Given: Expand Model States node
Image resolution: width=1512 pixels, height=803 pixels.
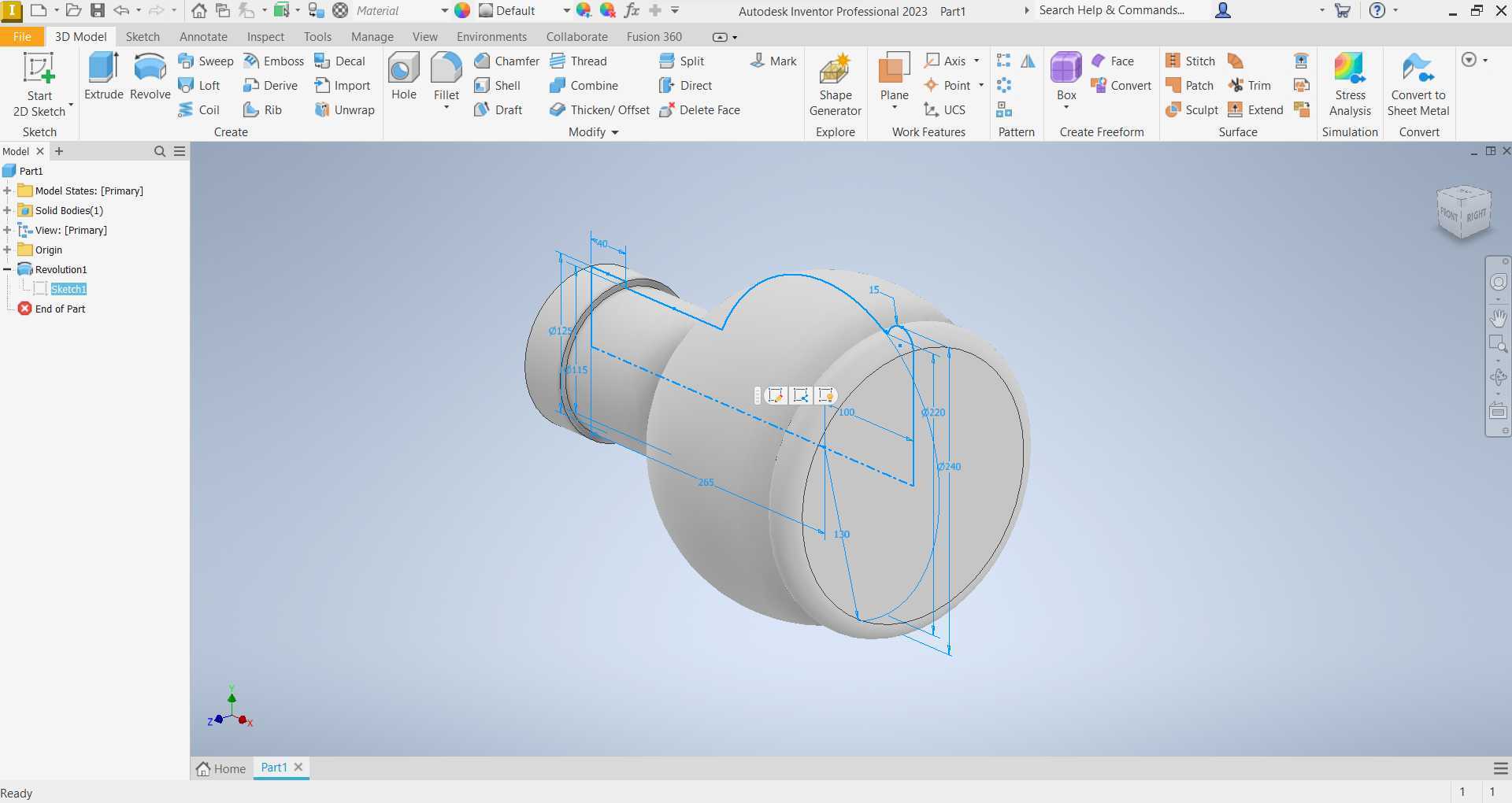Looking at the screenshot, I should 7,191.
